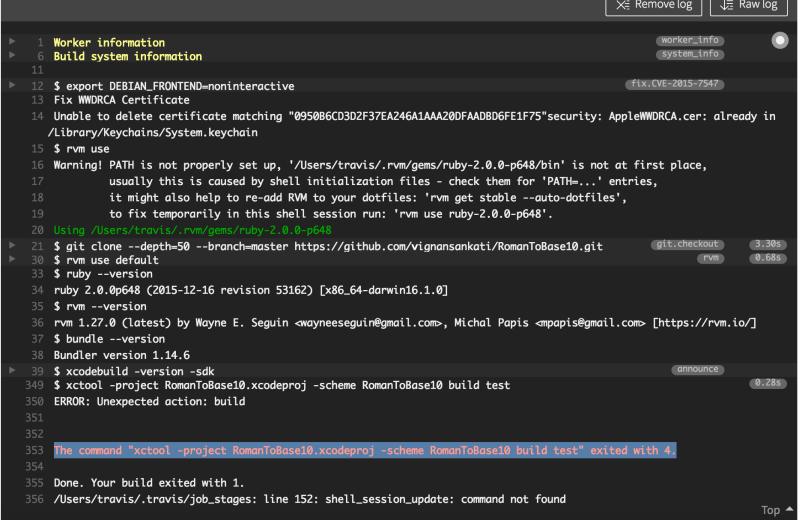
Task: Click the rvm tag badge
Action: coord(711,258)
